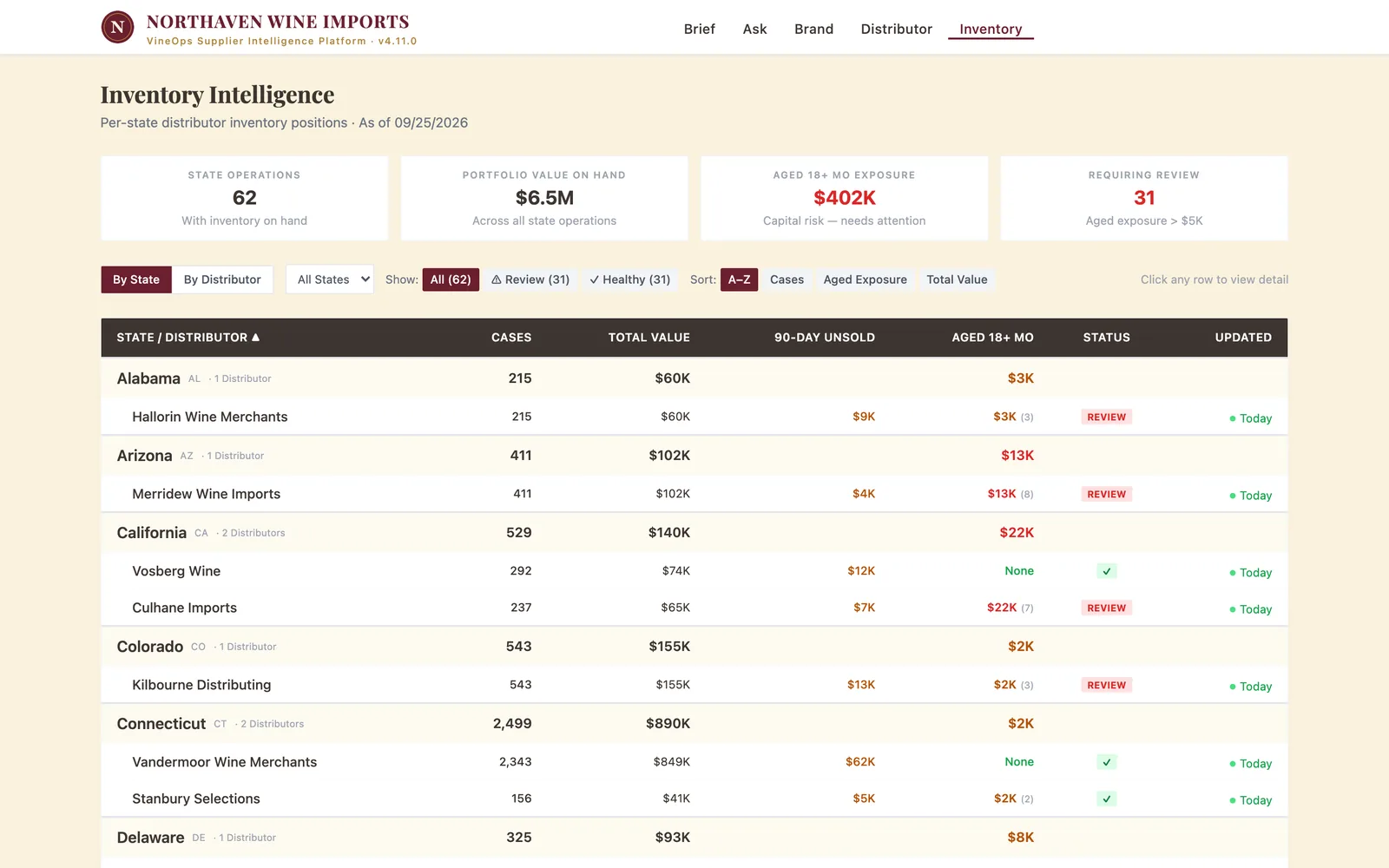The width and height of the screenshot is (1389, 868).
Task: Open the Requiring Review card
Action: tap(1143, 198)
